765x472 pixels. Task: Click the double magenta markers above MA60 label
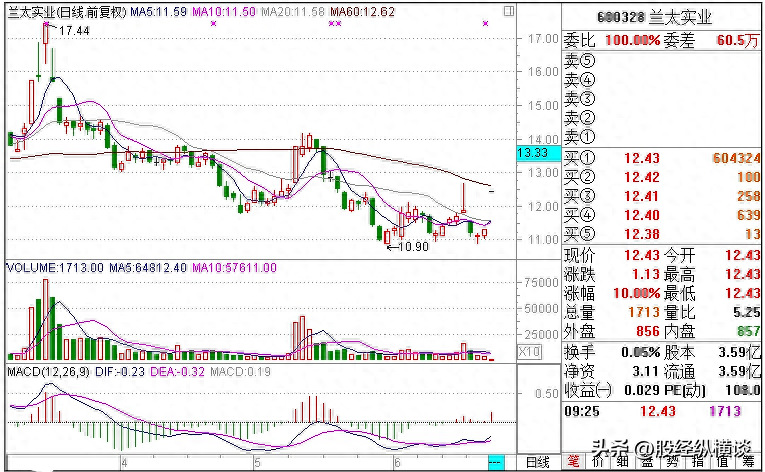335,23
